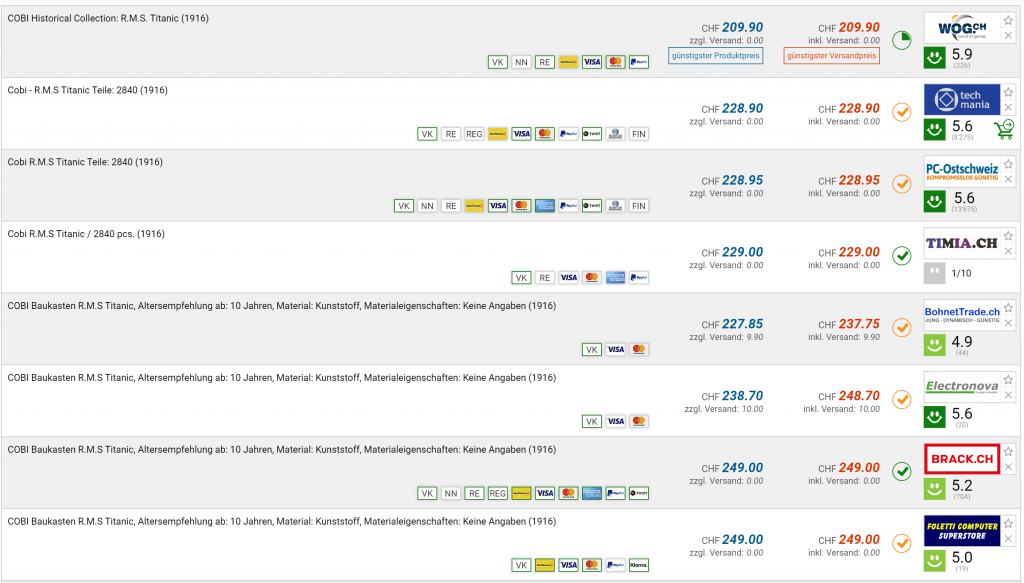1024x583 pixels.
Task: Click the Klarna payment icon in Foletti row
Action: click(639, 565)
